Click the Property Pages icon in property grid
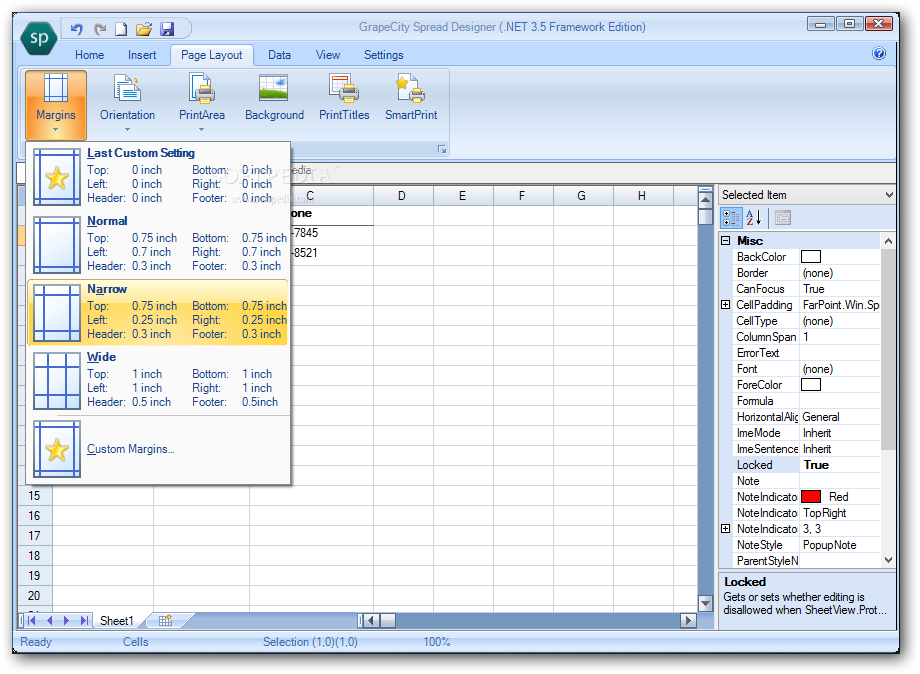 [x=783, y=218]
